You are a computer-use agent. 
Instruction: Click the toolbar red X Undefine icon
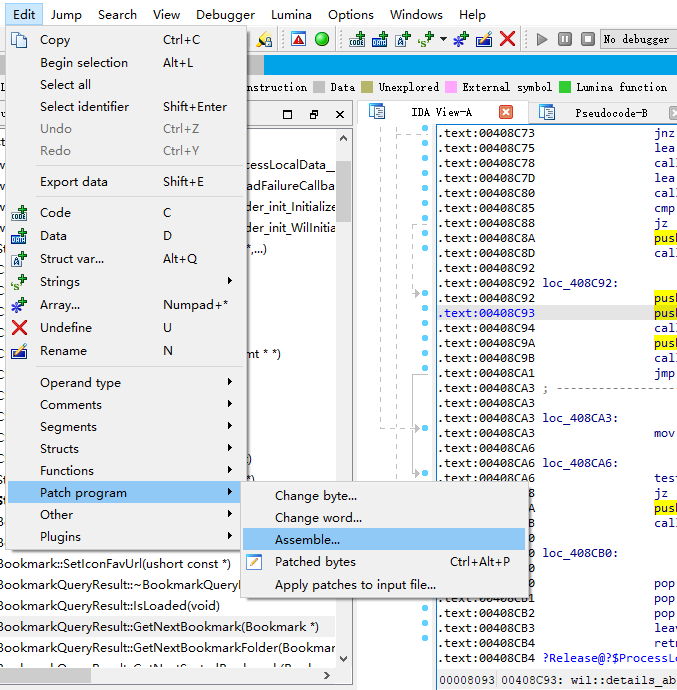coord(508,39)
